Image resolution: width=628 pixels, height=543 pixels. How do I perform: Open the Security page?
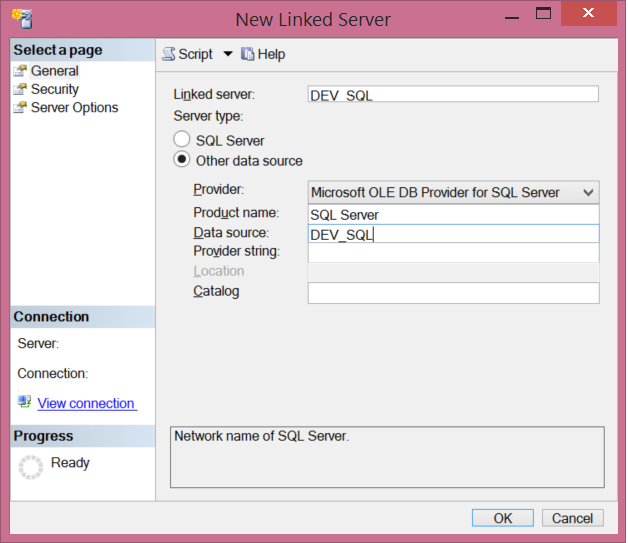click(x=55, y=89)
